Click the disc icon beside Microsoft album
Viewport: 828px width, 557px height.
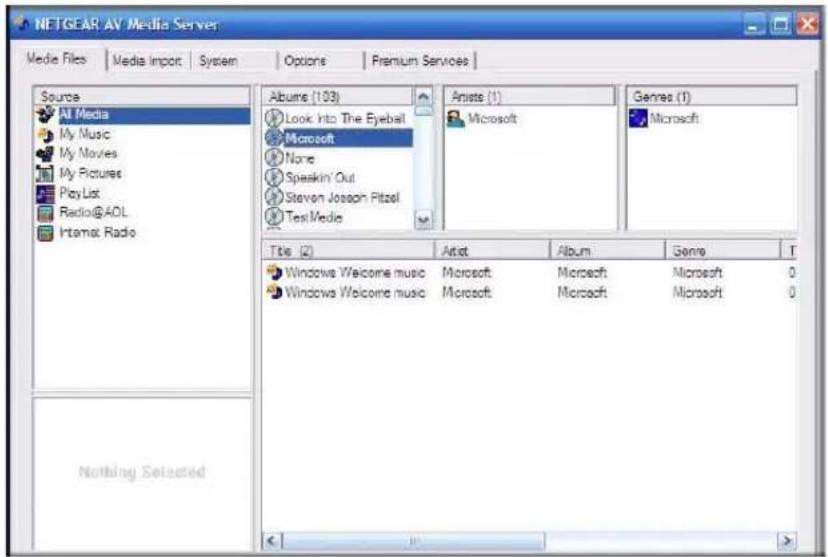point(274,138)
